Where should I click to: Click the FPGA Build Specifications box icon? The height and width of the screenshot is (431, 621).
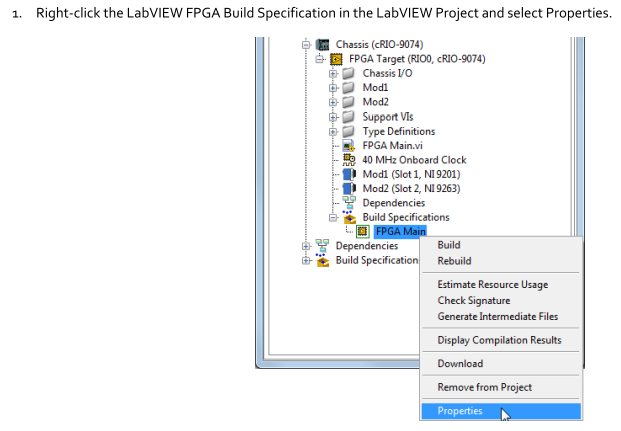point(349,217)
